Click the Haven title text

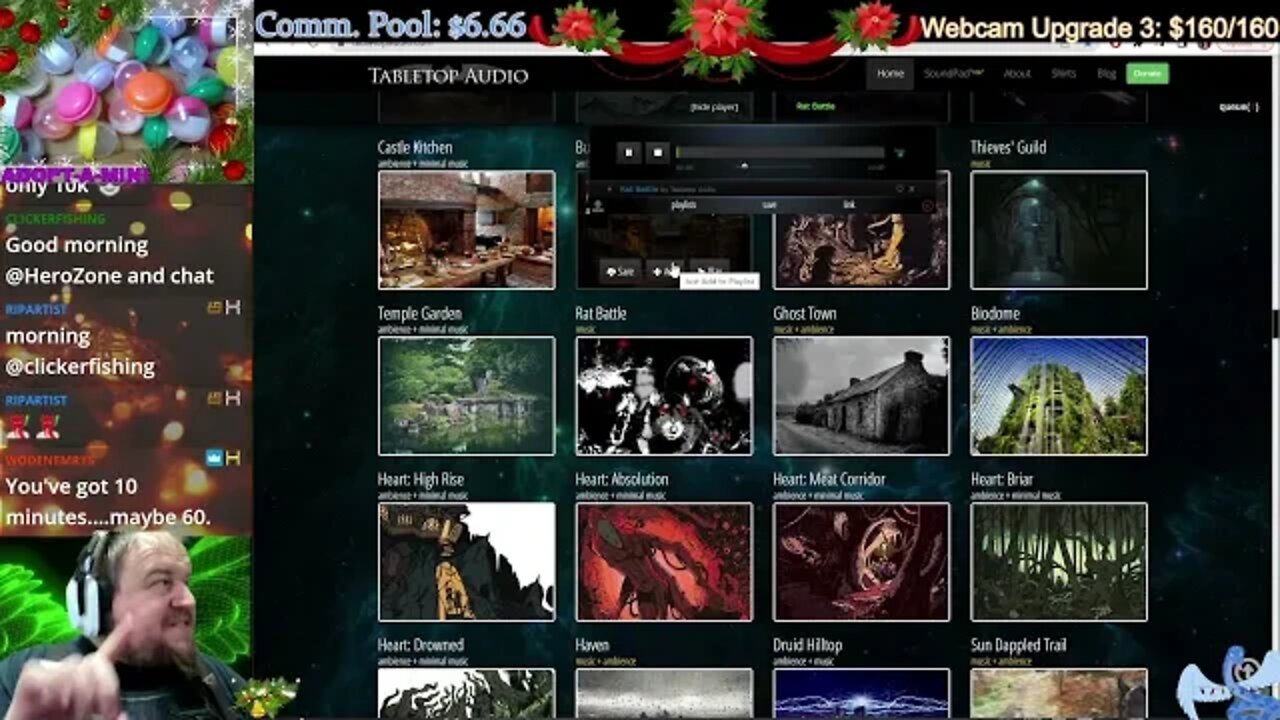(592, 645)
